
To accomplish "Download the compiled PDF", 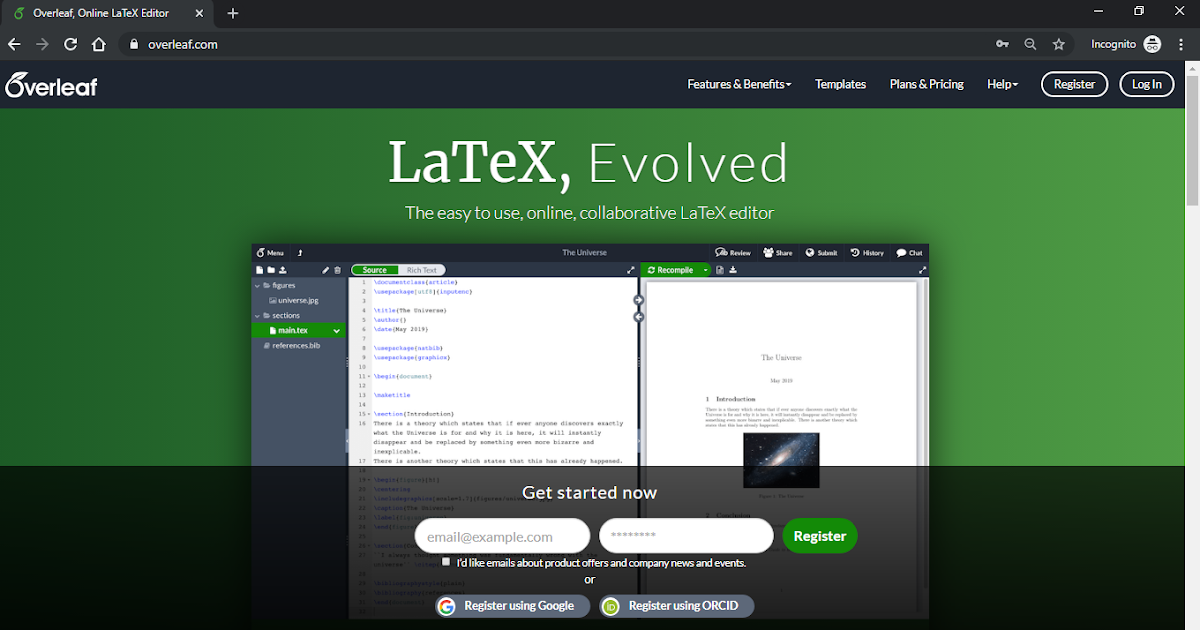I will point(733,270).
